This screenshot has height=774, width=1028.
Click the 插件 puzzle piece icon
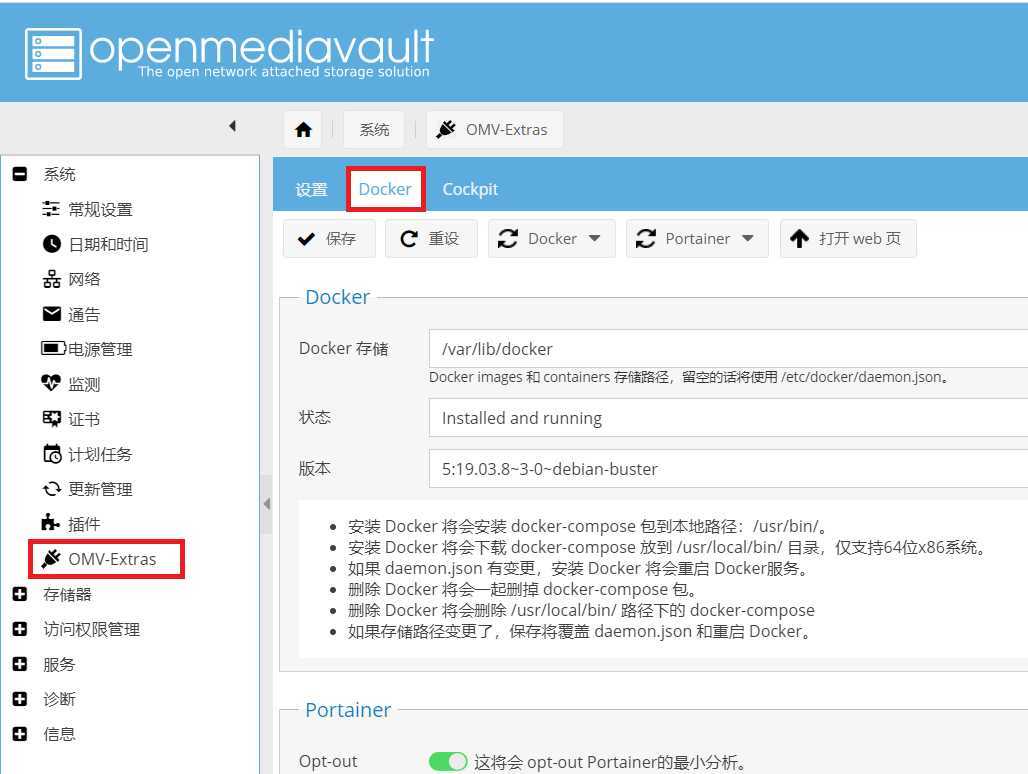50,522
